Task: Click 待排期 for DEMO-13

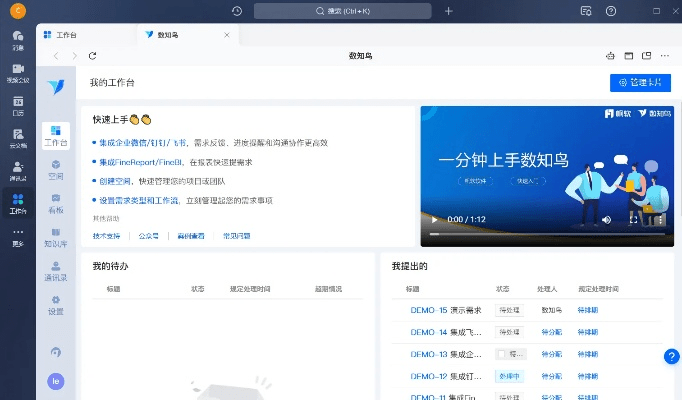Action: [x=588, y=354]
